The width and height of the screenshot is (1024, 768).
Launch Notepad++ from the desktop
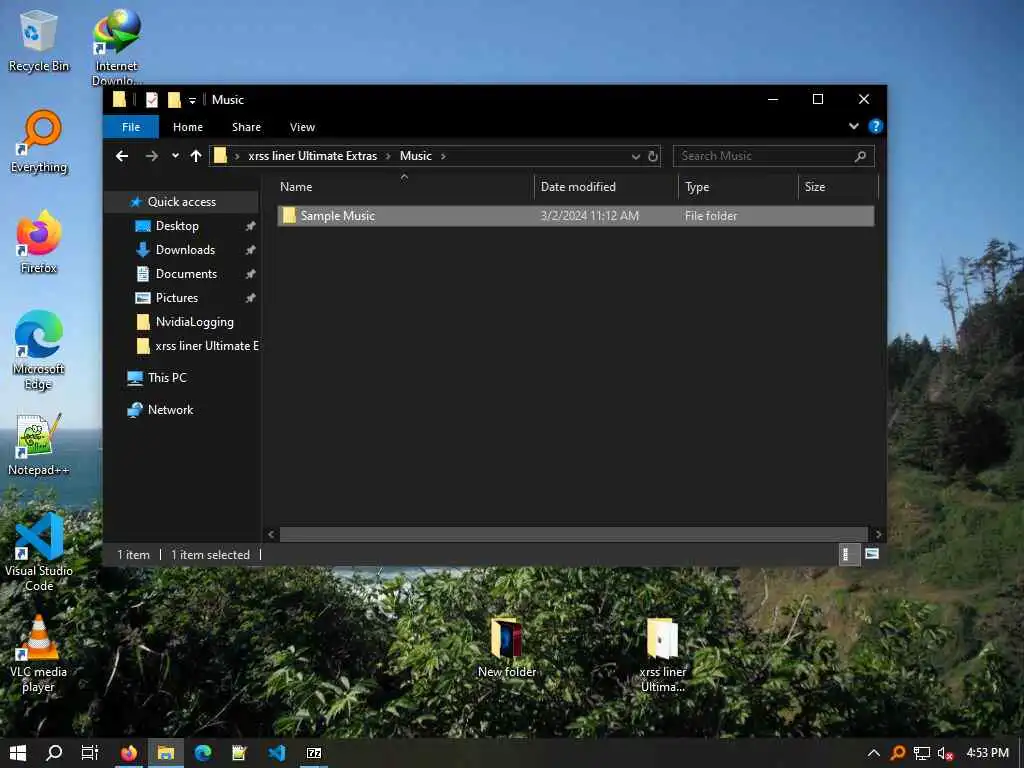(39, 444)
